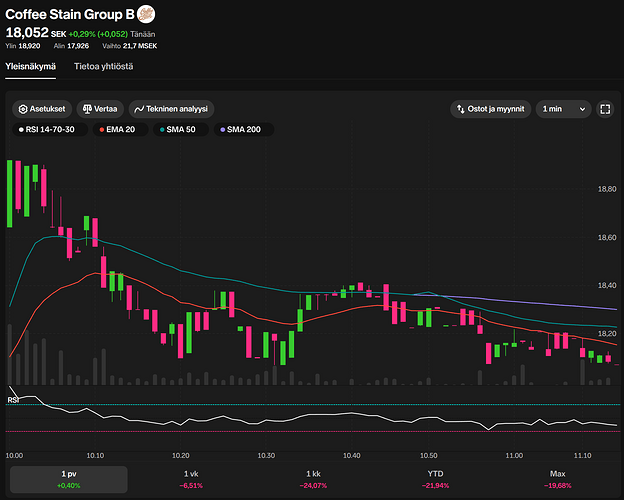Click the Coffee Stain company logo icon
This screenshot has width=624, height=500.
(146, 14)
